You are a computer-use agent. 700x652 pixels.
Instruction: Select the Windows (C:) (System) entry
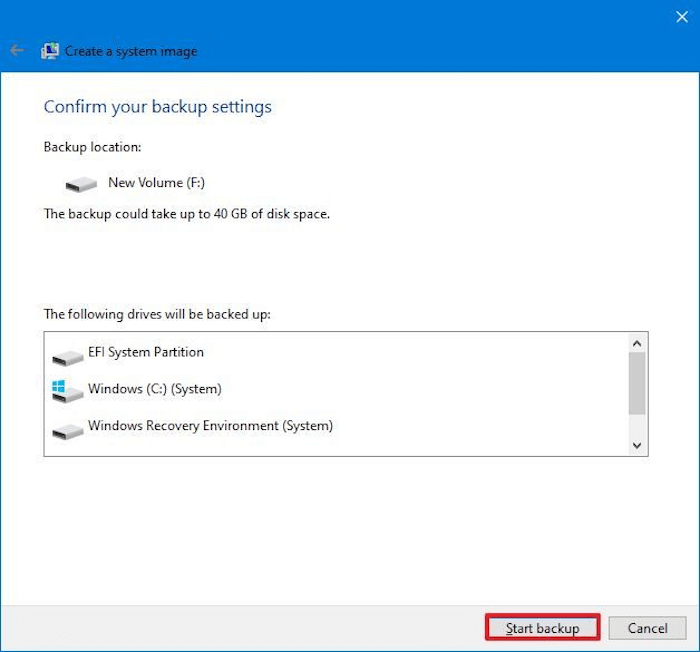click(154, 389)
